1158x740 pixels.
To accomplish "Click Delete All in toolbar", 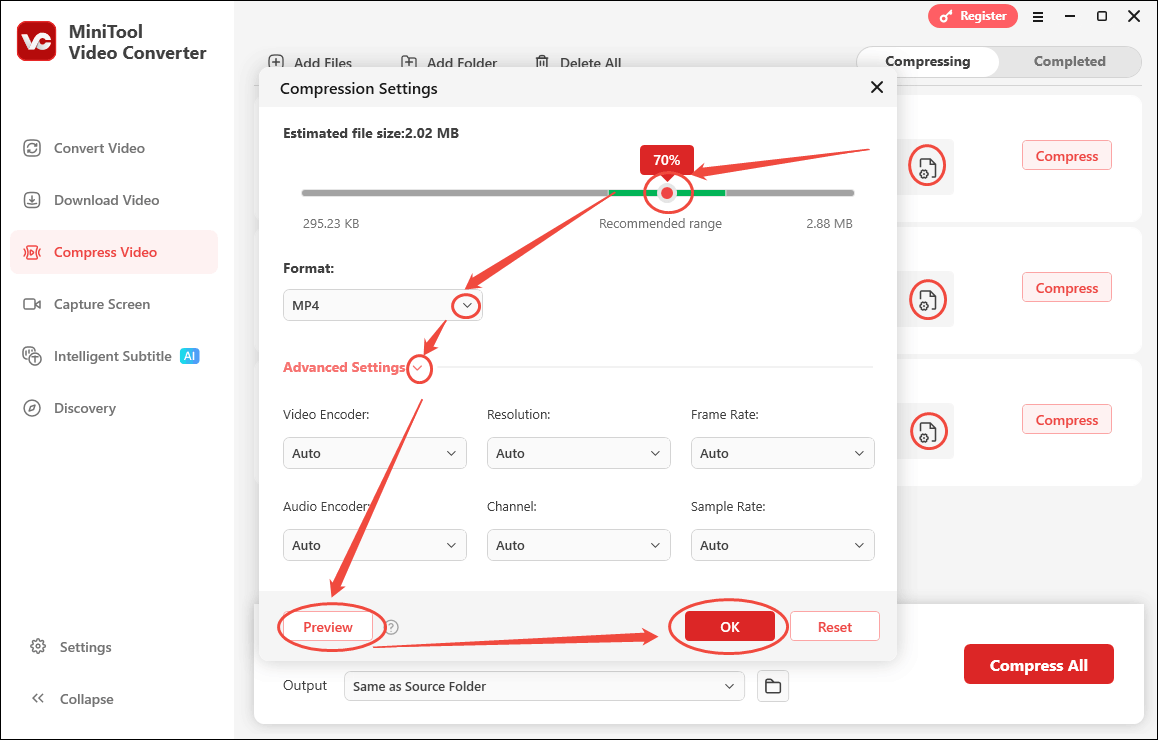I will (578, 63).
